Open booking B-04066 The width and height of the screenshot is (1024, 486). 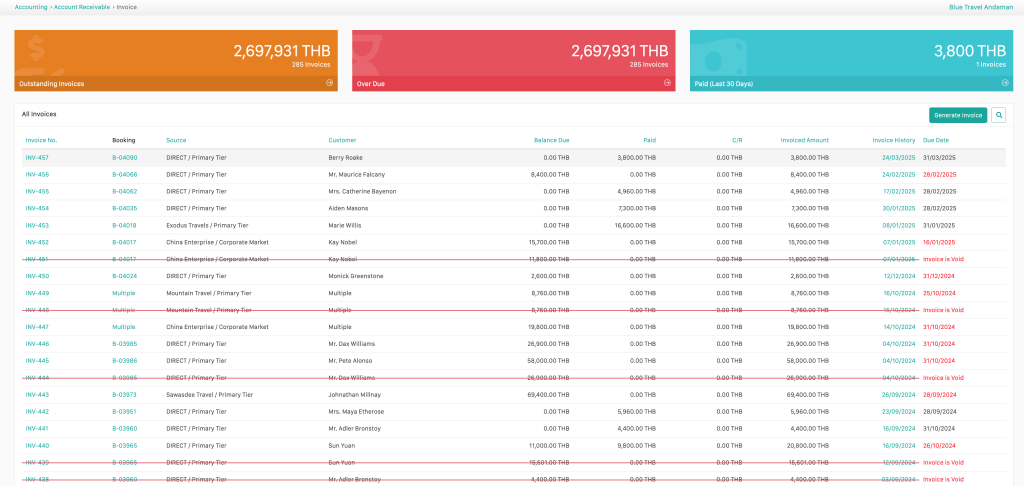coord(124,175)
